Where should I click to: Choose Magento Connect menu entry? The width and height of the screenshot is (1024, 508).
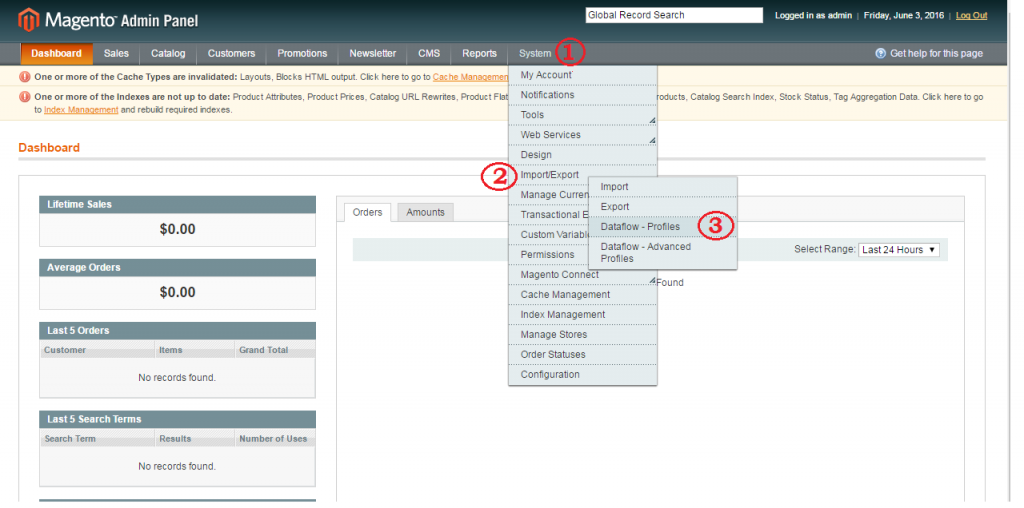coord(583,275)
